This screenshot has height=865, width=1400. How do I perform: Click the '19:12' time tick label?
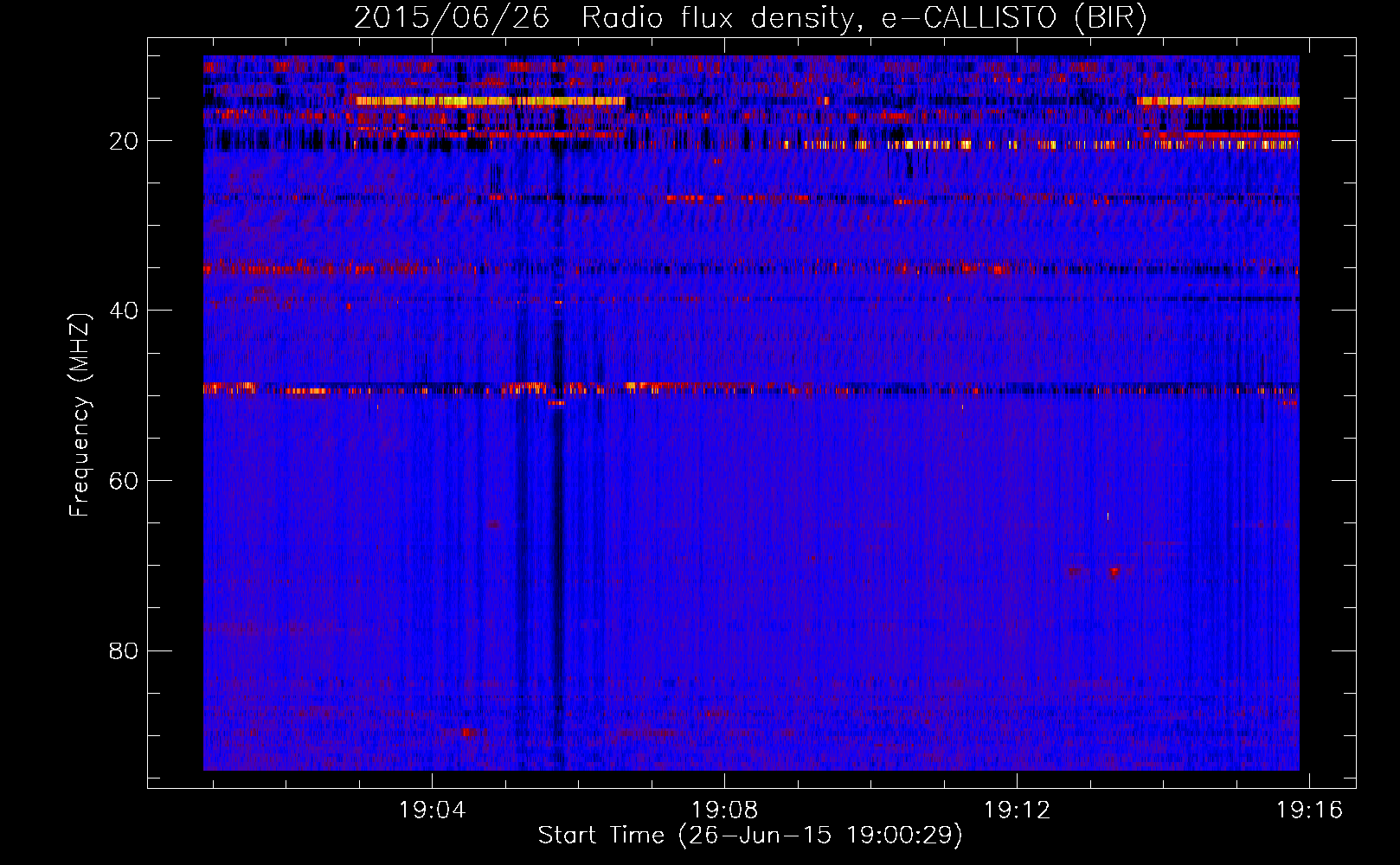click(1017, 810)
